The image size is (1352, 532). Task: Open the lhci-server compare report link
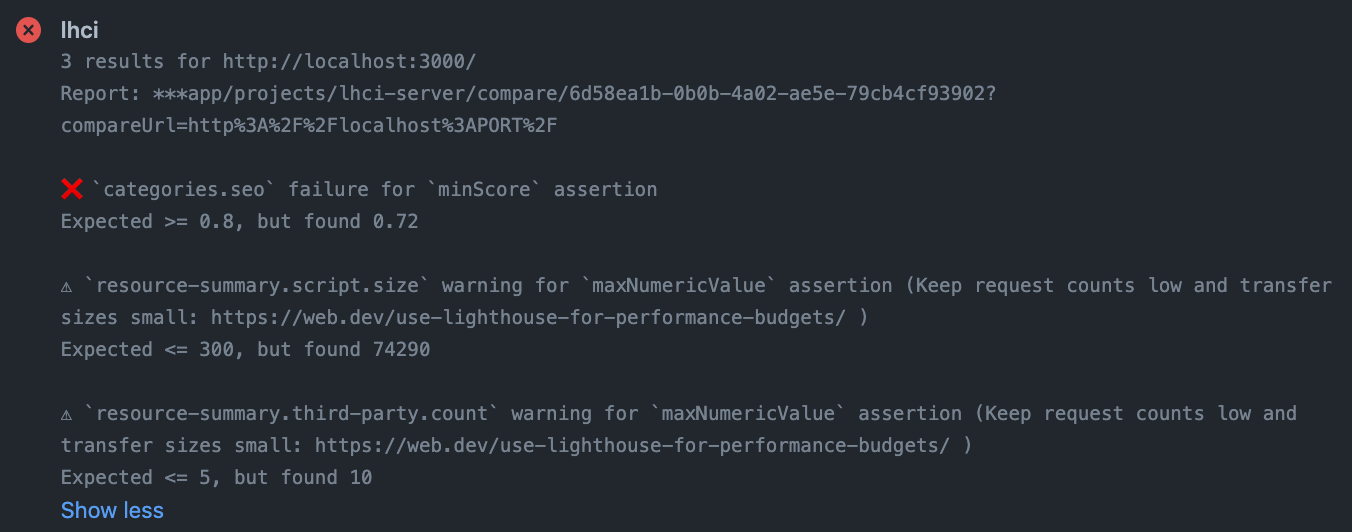pyautogui.click(x=574, y=94)
